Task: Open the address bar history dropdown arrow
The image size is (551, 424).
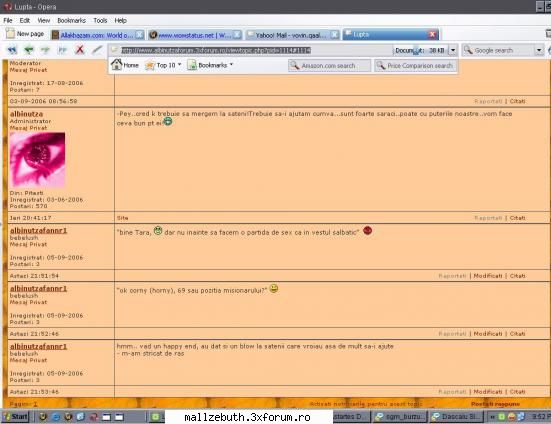Action: coord(453,50)
